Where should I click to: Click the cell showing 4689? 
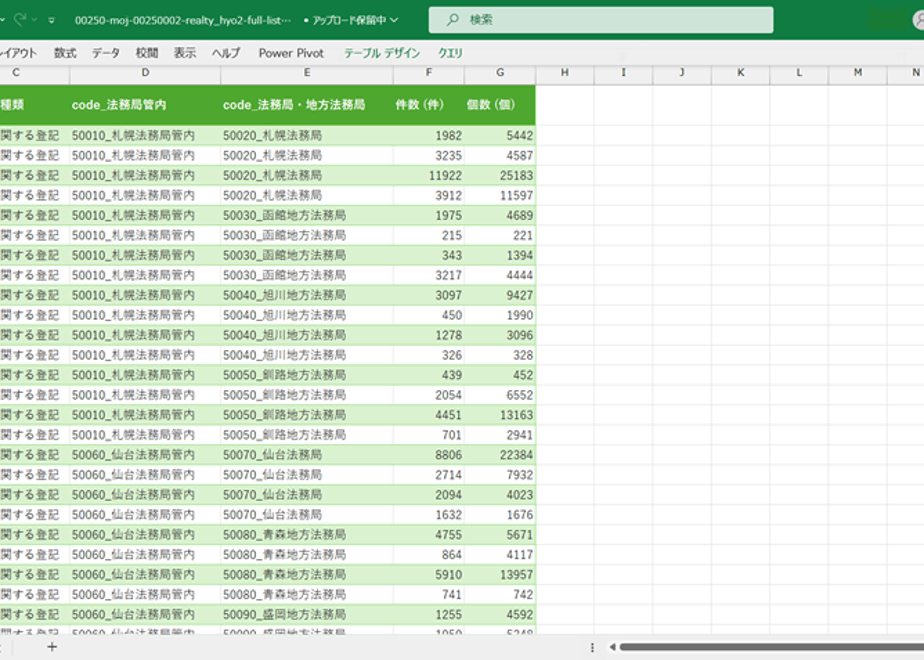coord(500,216)
